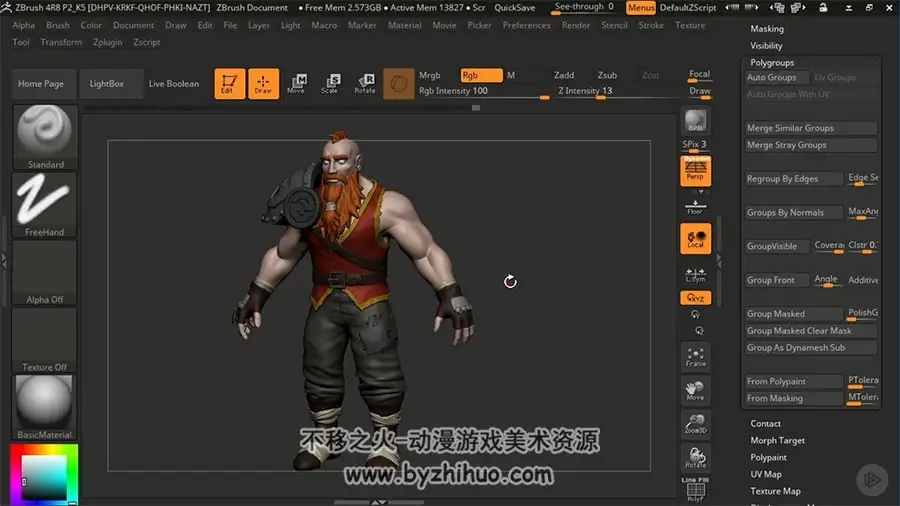The width and height of the screenshot is (900, 506).
Task: Open the Alpha menu
Action: click(x=24, y=25)
